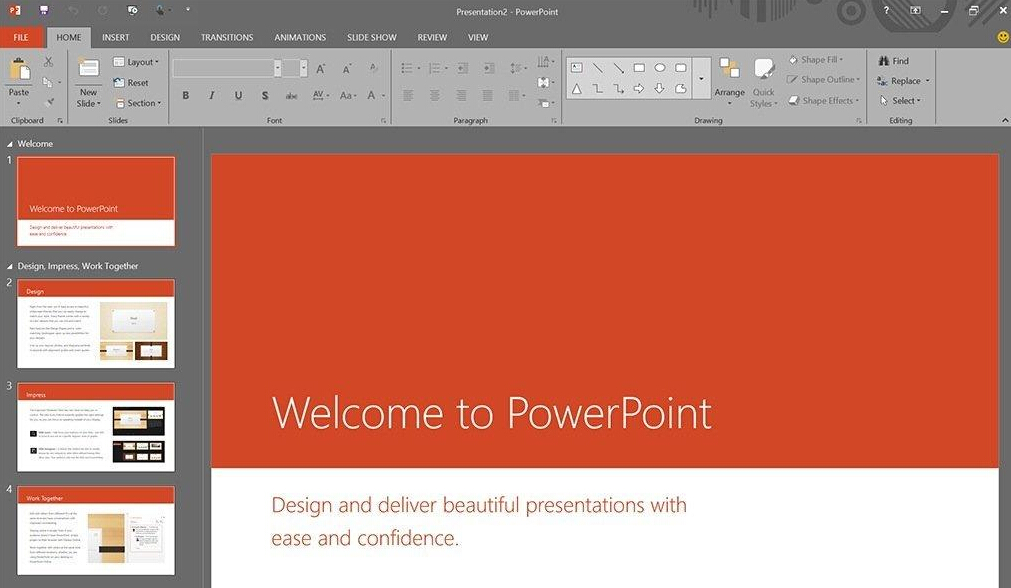Click the Font Color A button
Viewport: 1011px width, 588px height.
[x=371, y=95]
